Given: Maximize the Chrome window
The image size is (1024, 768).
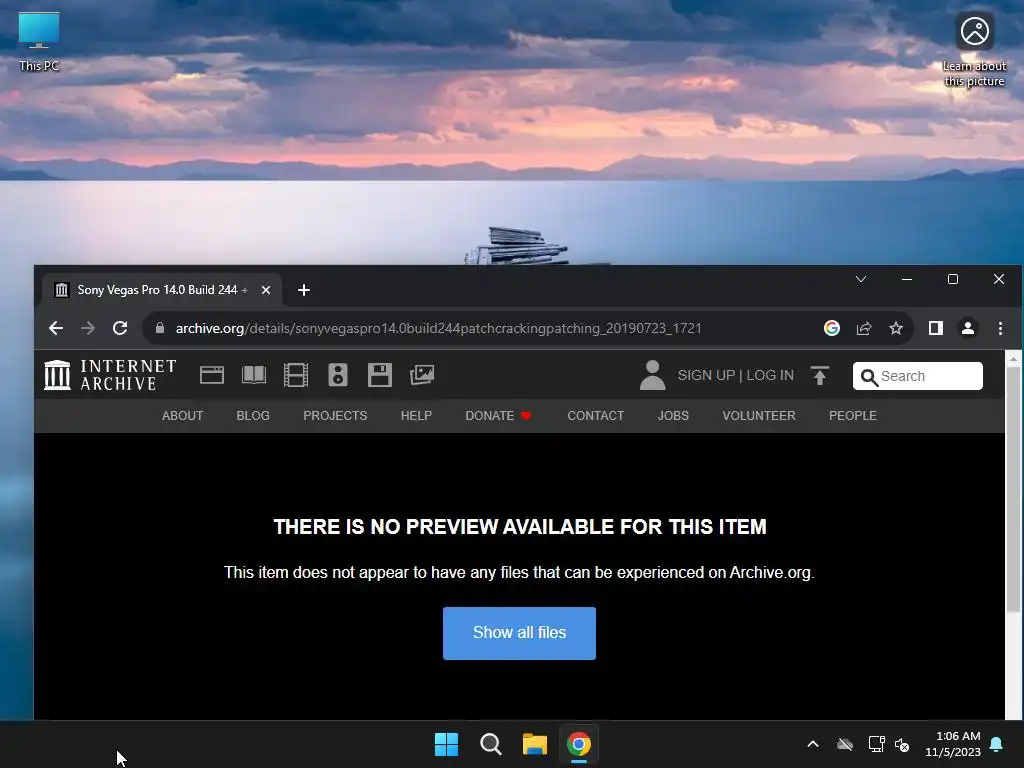Looking at the screenshot, I should click(x=953, y=279).
